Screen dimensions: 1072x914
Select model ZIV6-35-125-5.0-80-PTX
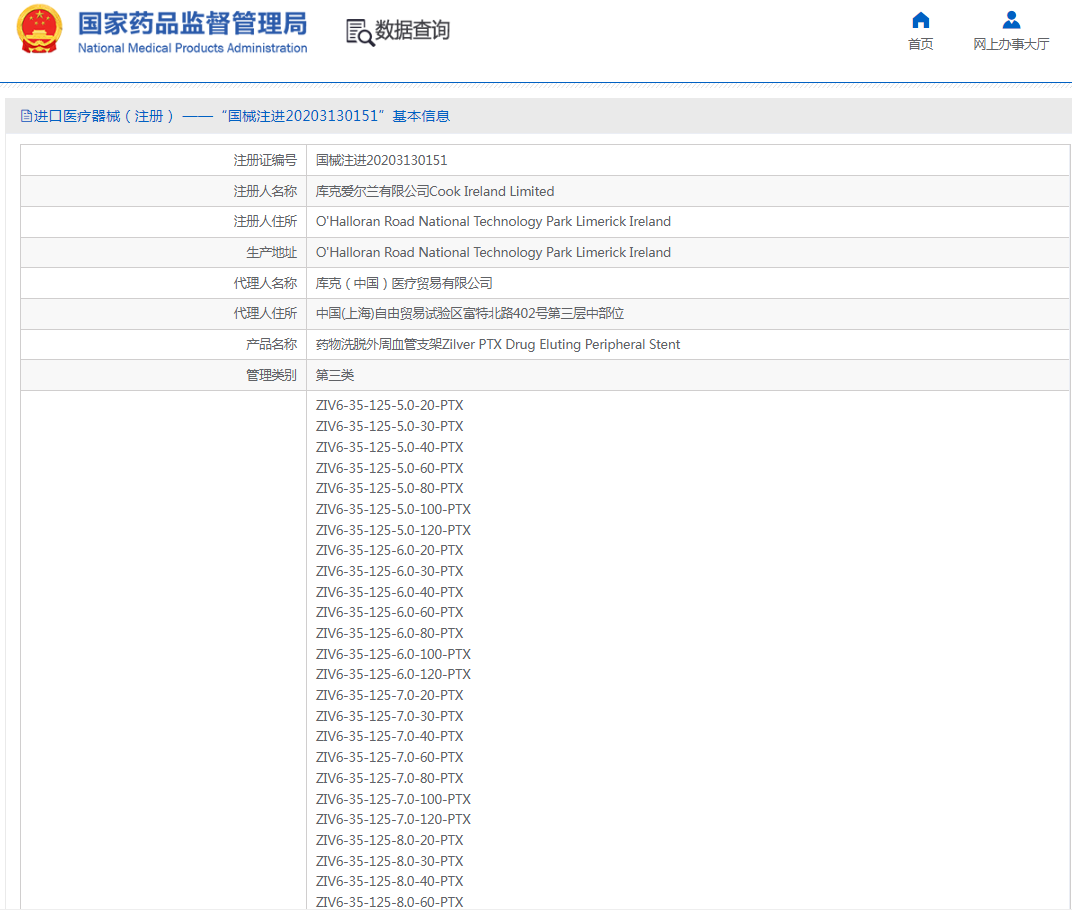tap(389, 488)
